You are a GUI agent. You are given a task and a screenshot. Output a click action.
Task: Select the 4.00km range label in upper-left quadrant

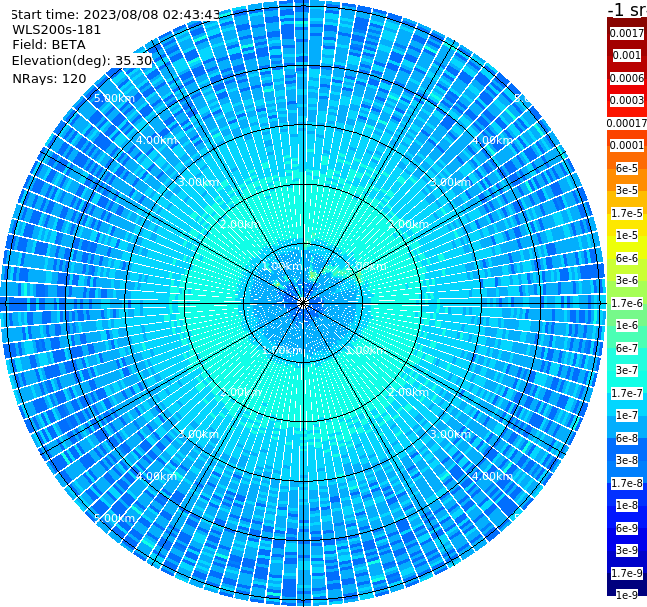pos(156,140)
